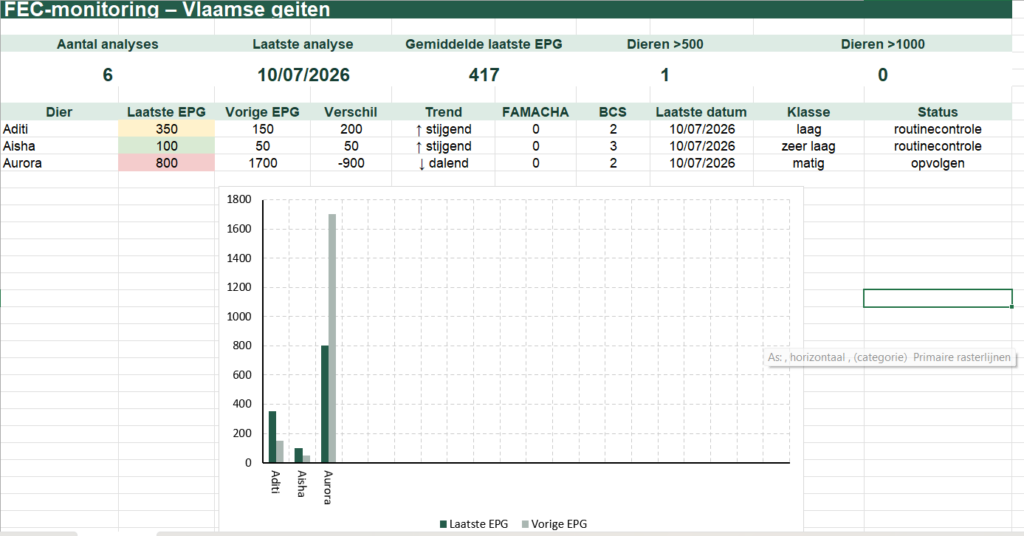
Task: Click the yellow cell with EPG 350
Action: 167,129
